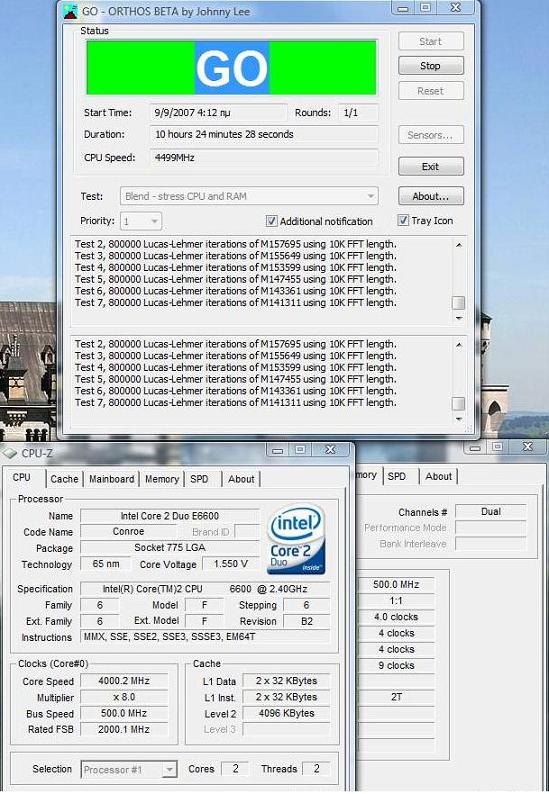Screen dimensions: 549x794
Task: Click the Rated FSB 2000.1 MHz value
Action: click(x=124, y=729)
